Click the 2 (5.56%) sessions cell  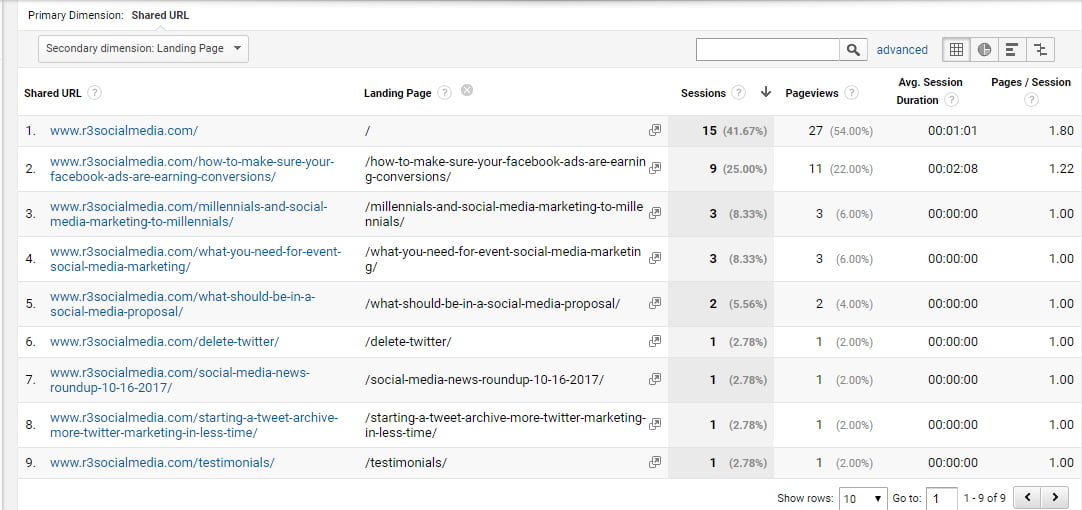tap(721, 304)
